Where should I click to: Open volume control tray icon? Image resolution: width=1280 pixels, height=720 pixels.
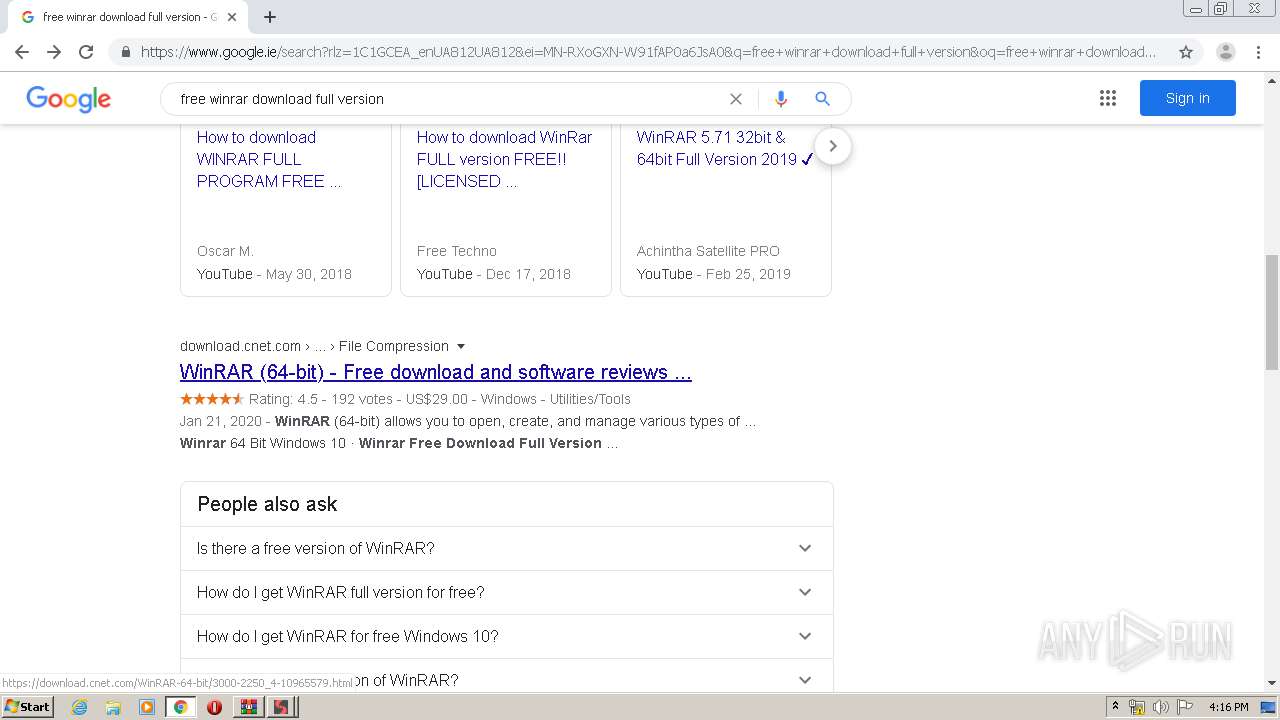tap(1160, 707)
